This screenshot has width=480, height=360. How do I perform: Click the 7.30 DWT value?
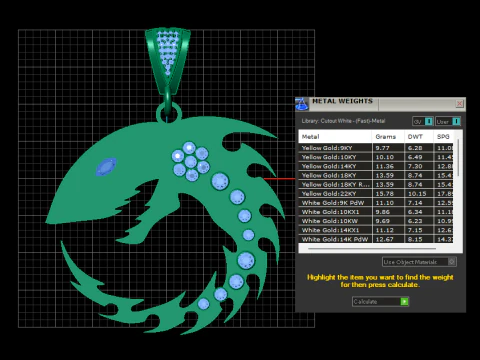click(x=415, y=166)
